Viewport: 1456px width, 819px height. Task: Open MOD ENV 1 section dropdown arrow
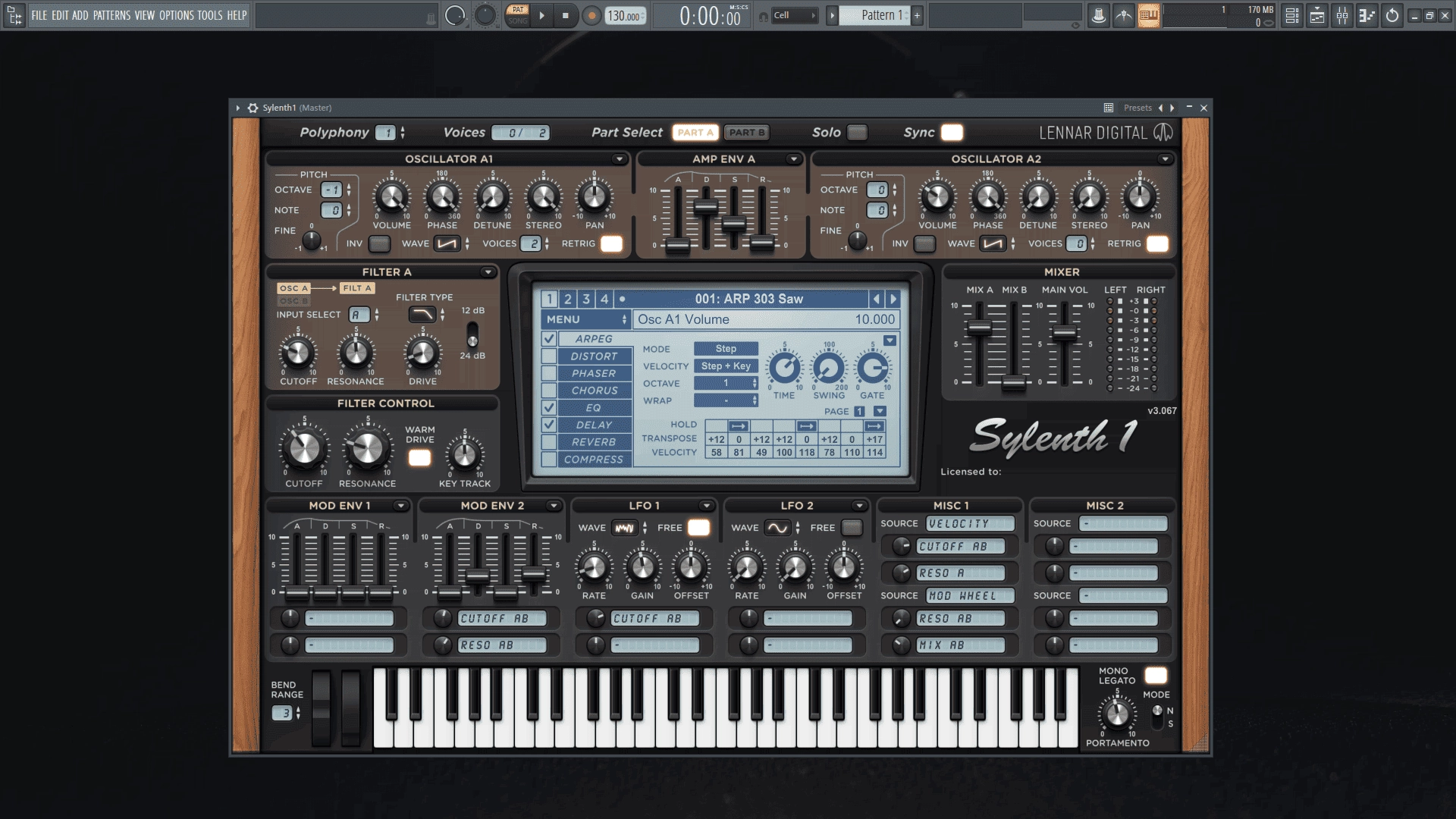pyautogui.click(x=400, y=506)
